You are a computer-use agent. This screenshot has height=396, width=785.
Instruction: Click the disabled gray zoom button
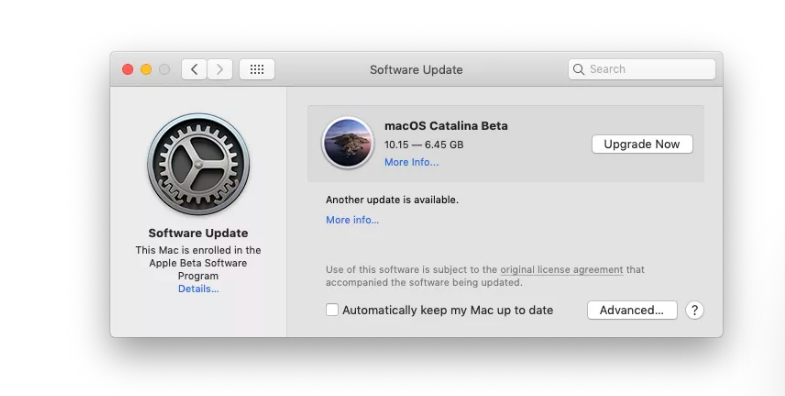164,69
